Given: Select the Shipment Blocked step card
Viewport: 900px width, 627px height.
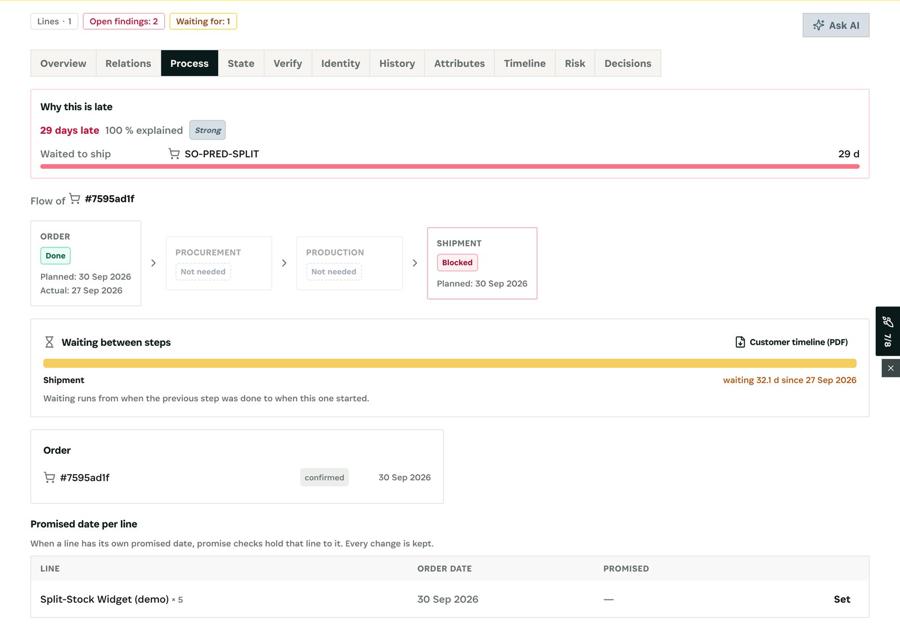Looking at the screenshot, I should (482, 263).
